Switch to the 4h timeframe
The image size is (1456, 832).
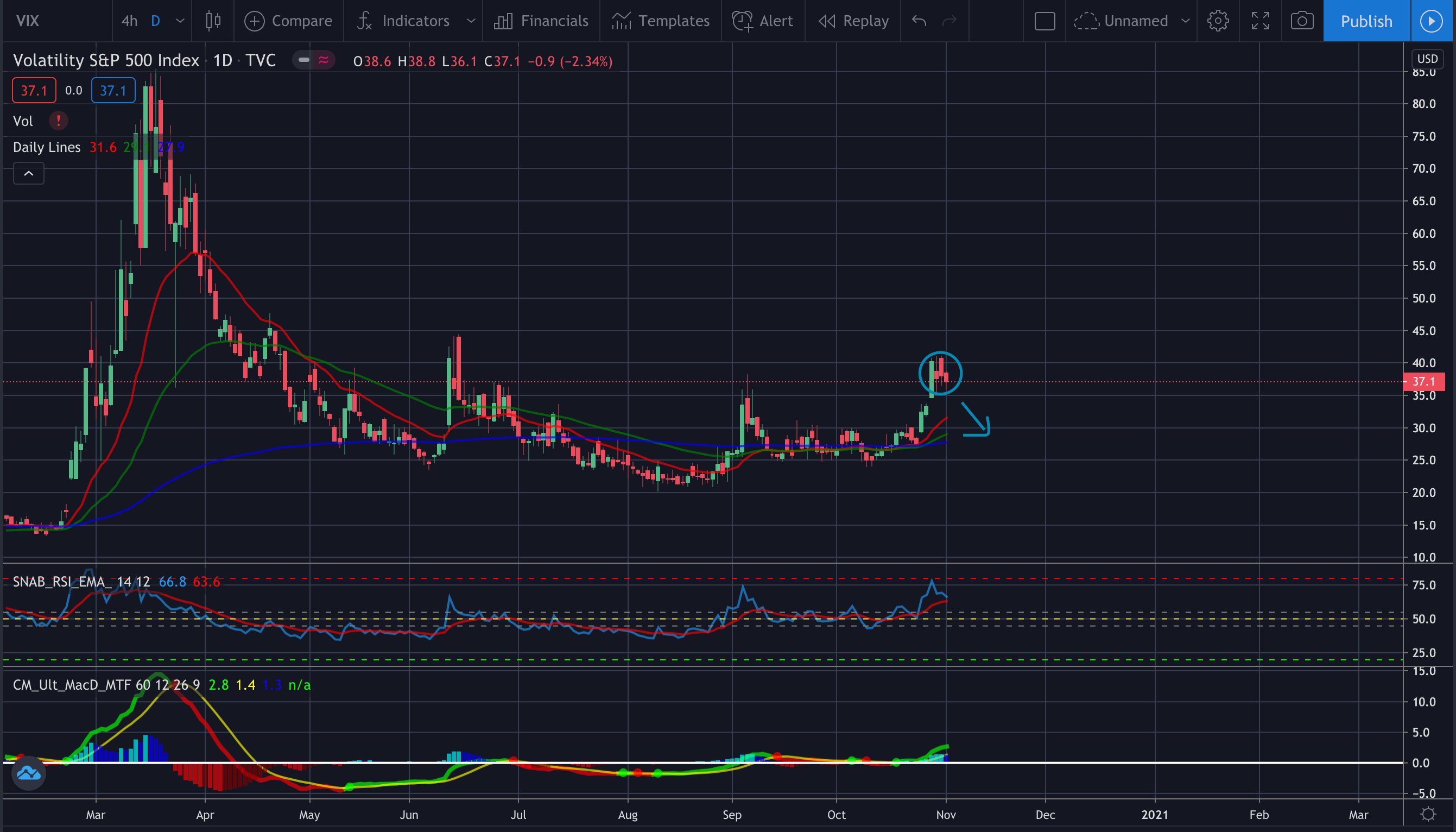(x=130, y=21)
